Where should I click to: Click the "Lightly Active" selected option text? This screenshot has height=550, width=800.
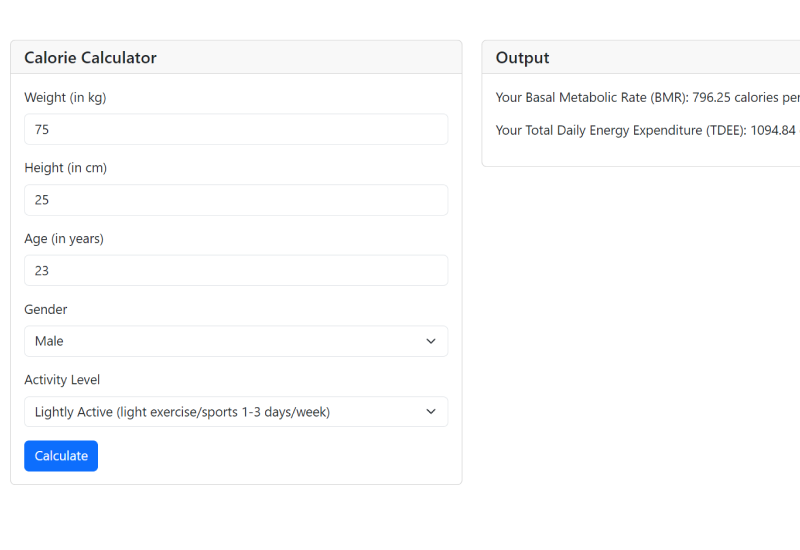182,412
